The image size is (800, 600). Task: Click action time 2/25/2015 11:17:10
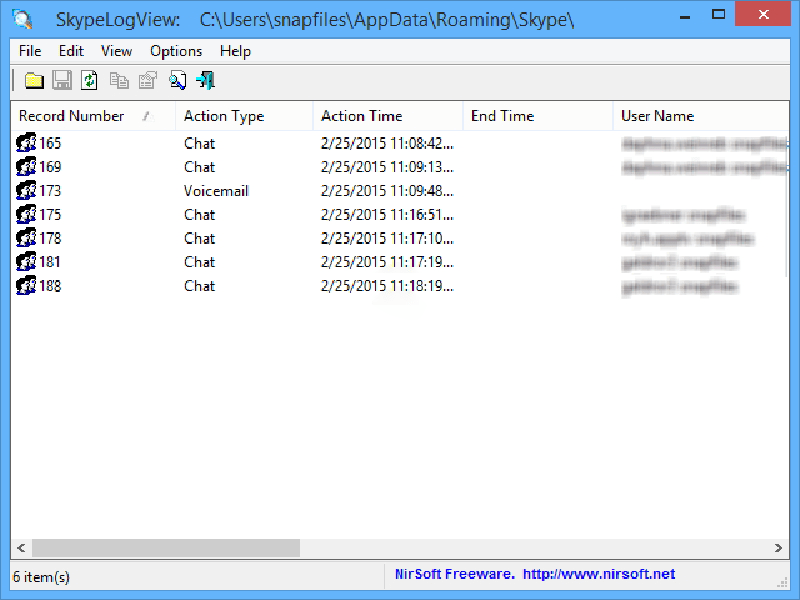(387, 238)
